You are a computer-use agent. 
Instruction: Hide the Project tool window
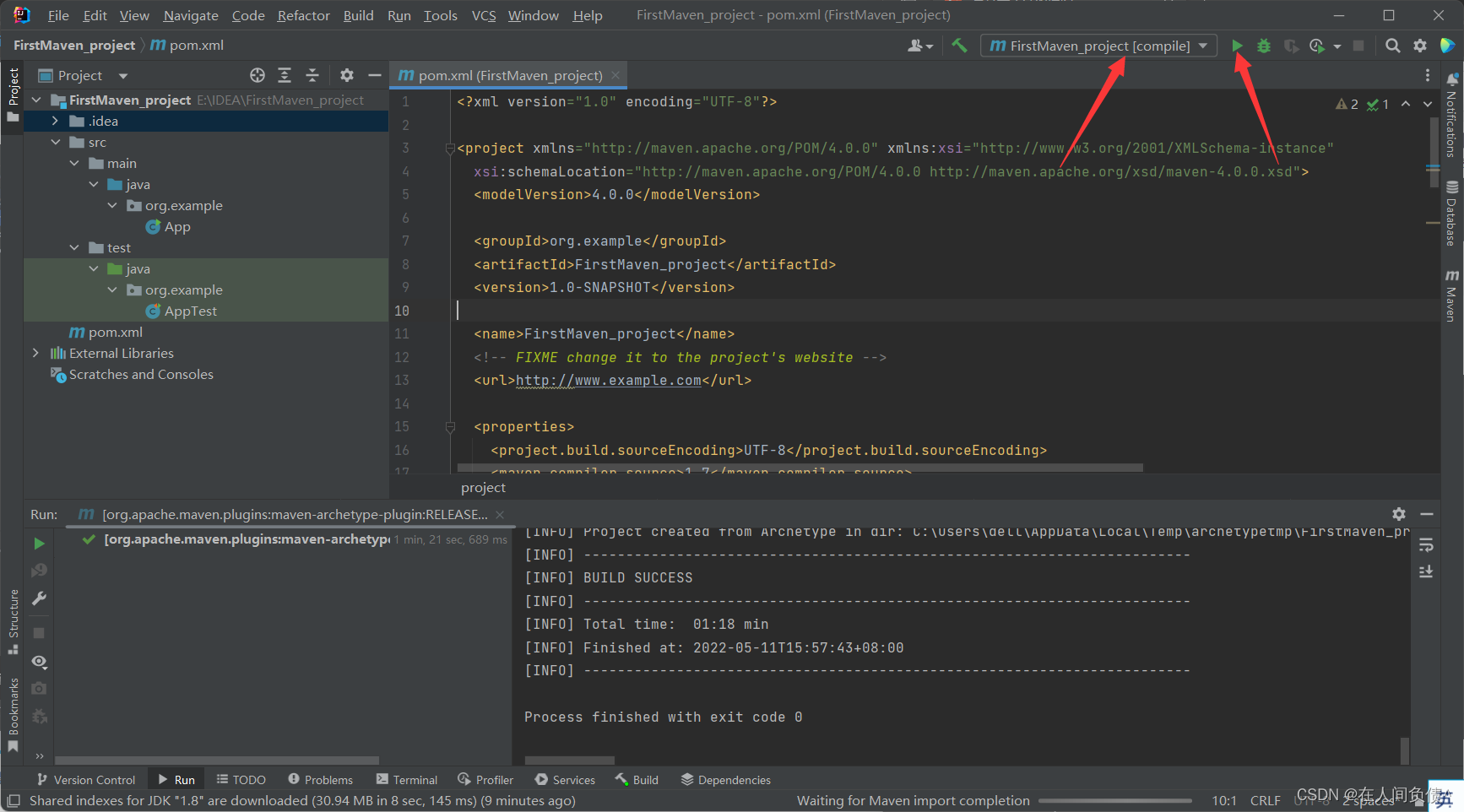[x=374, y=75]
